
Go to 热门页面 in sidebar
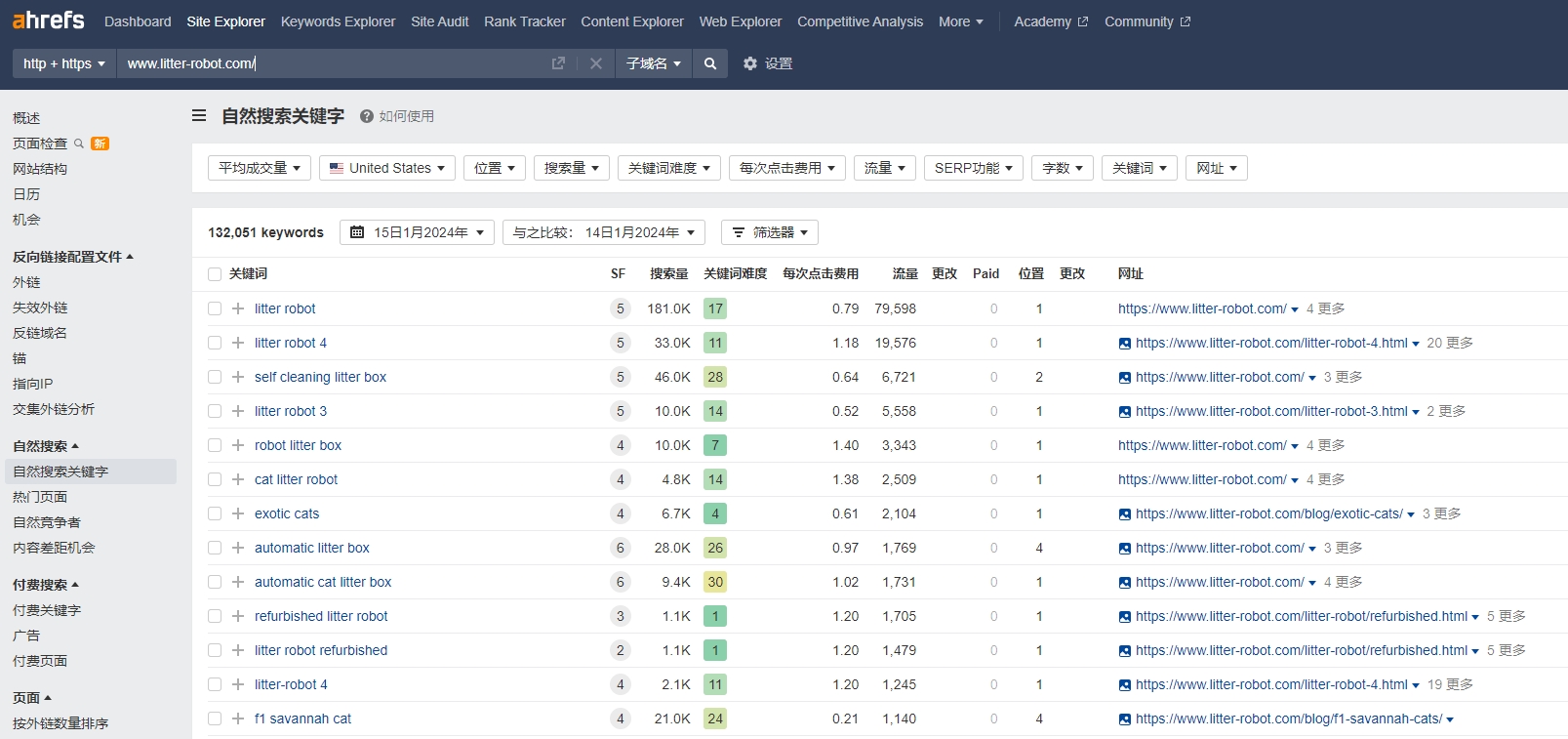pyautogui.click(x=40, y=497)
